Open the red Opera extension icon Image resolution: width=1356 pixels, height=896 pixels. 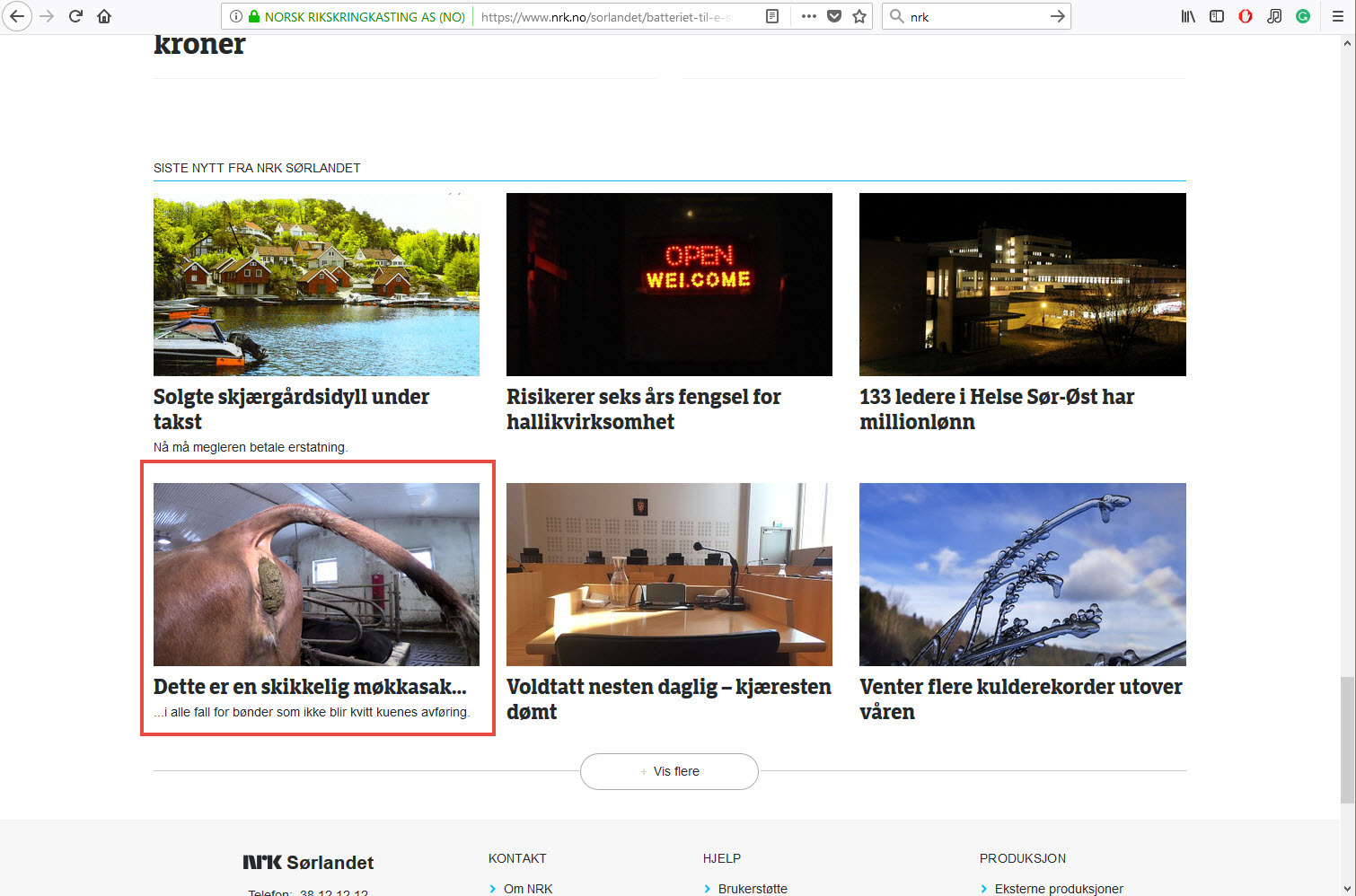[1246, 16]
